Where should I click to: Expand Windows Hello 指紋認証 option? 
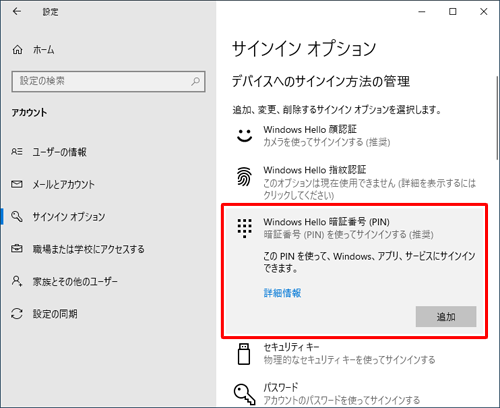click(x=355, y=182)
